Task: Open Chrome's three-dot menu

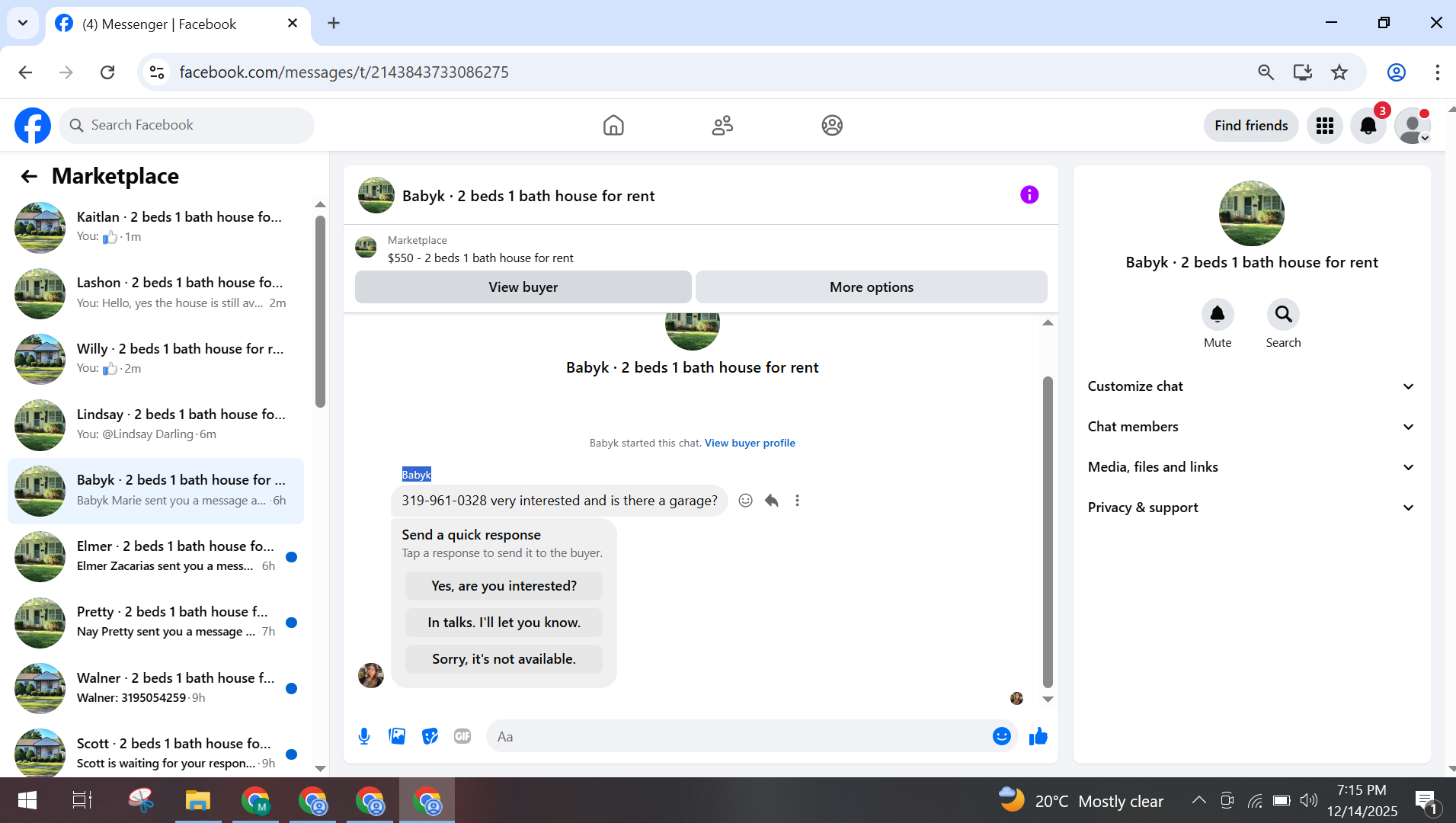Action: pos(1437,72)
